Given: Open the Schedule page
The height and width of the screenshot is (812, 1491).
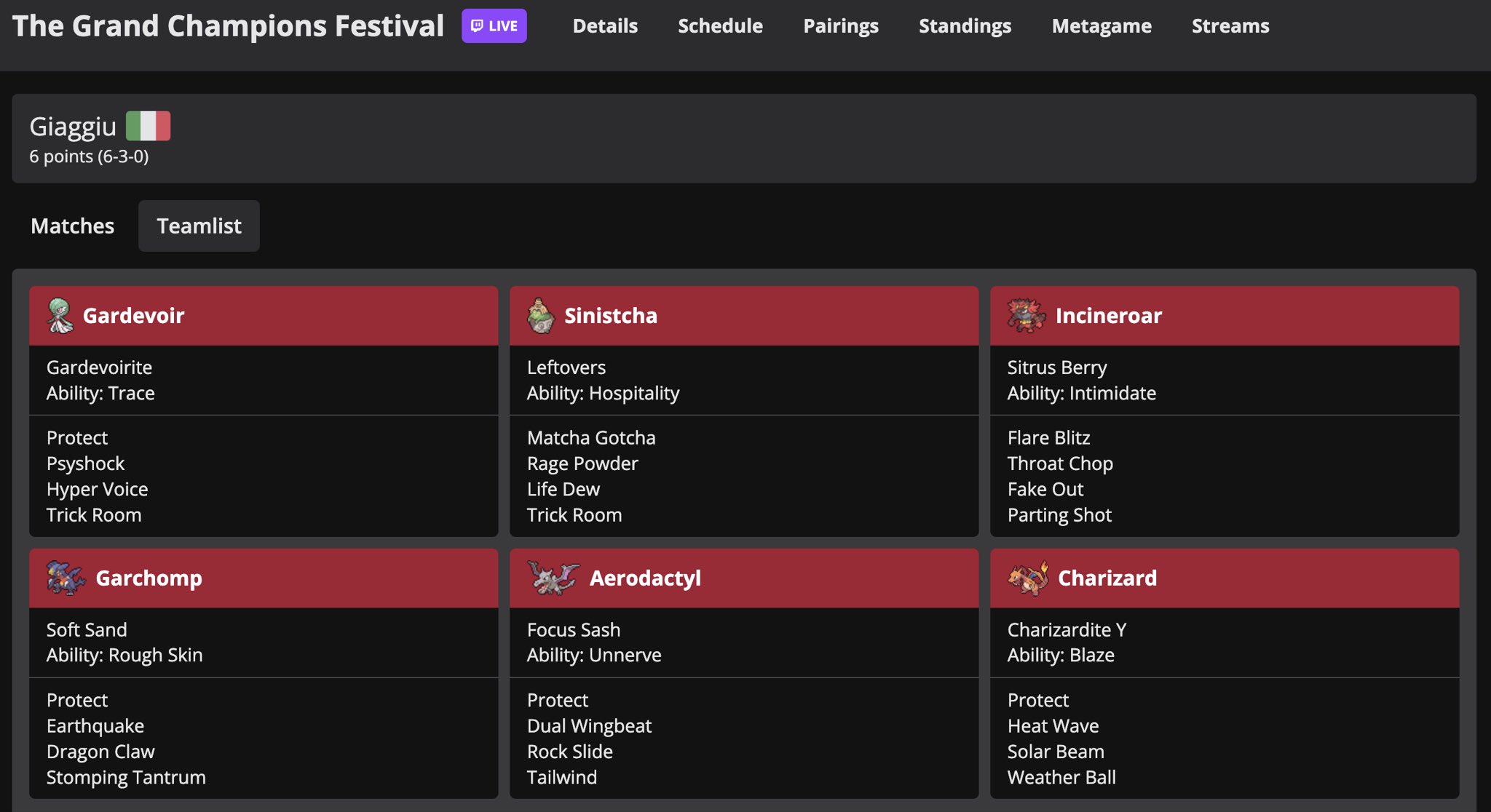Looking at the screenshot, I should coord(720,26).
